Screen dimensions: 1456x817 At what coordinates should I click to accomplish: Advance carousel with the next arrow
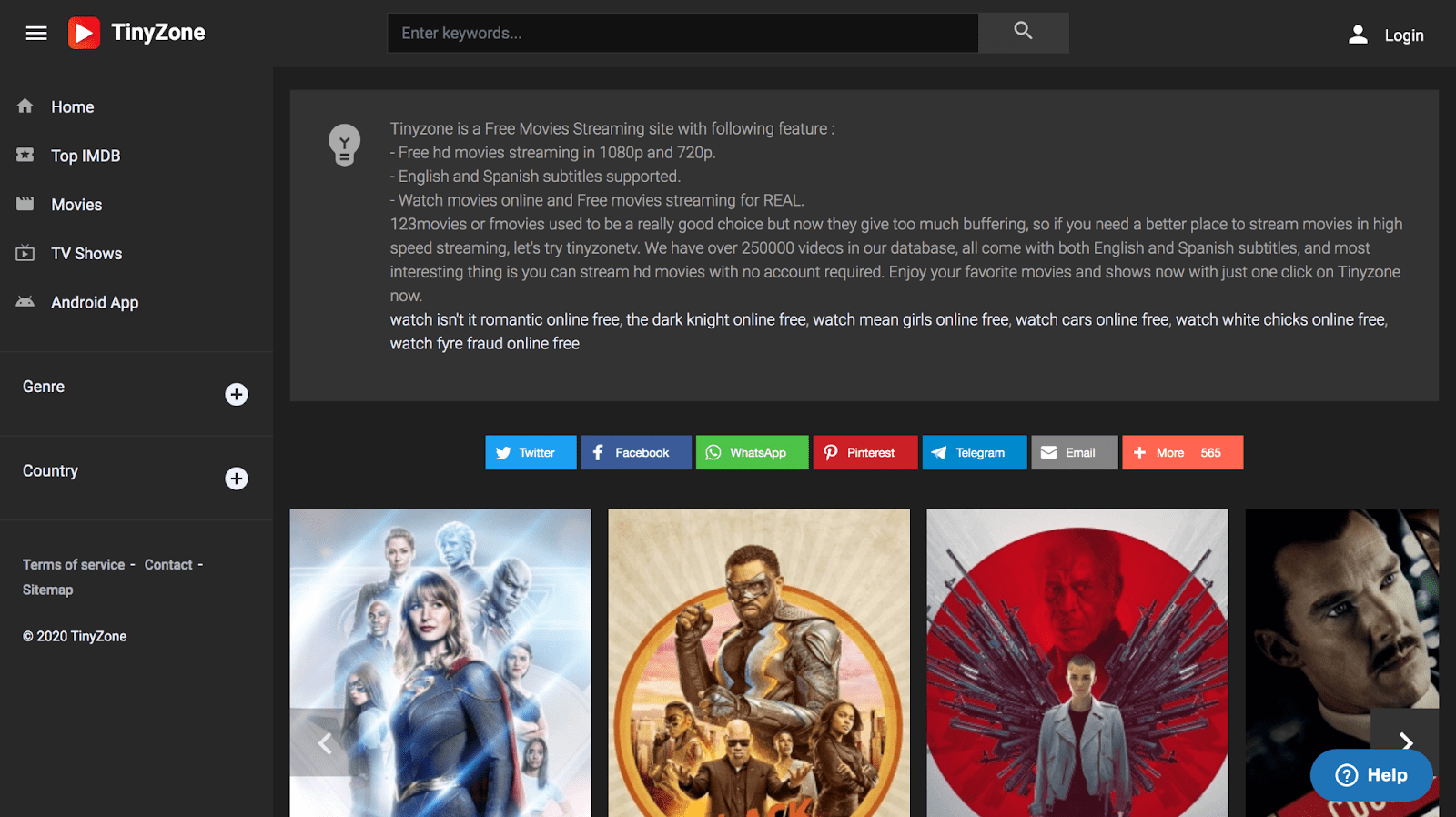[1405, 742]
